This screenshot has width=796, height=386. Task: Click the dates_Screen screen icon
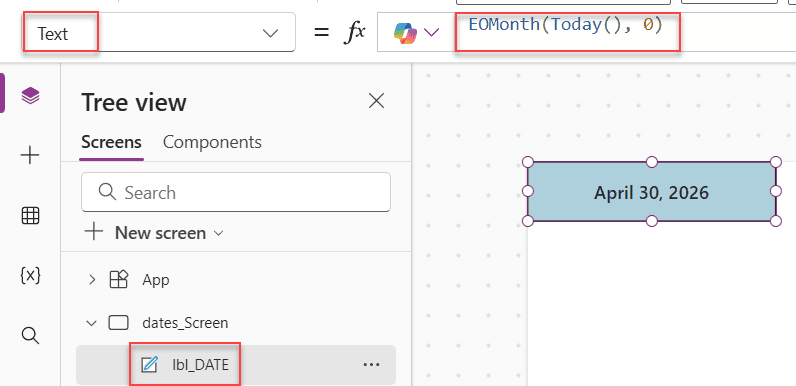click(x=118, y=323)
